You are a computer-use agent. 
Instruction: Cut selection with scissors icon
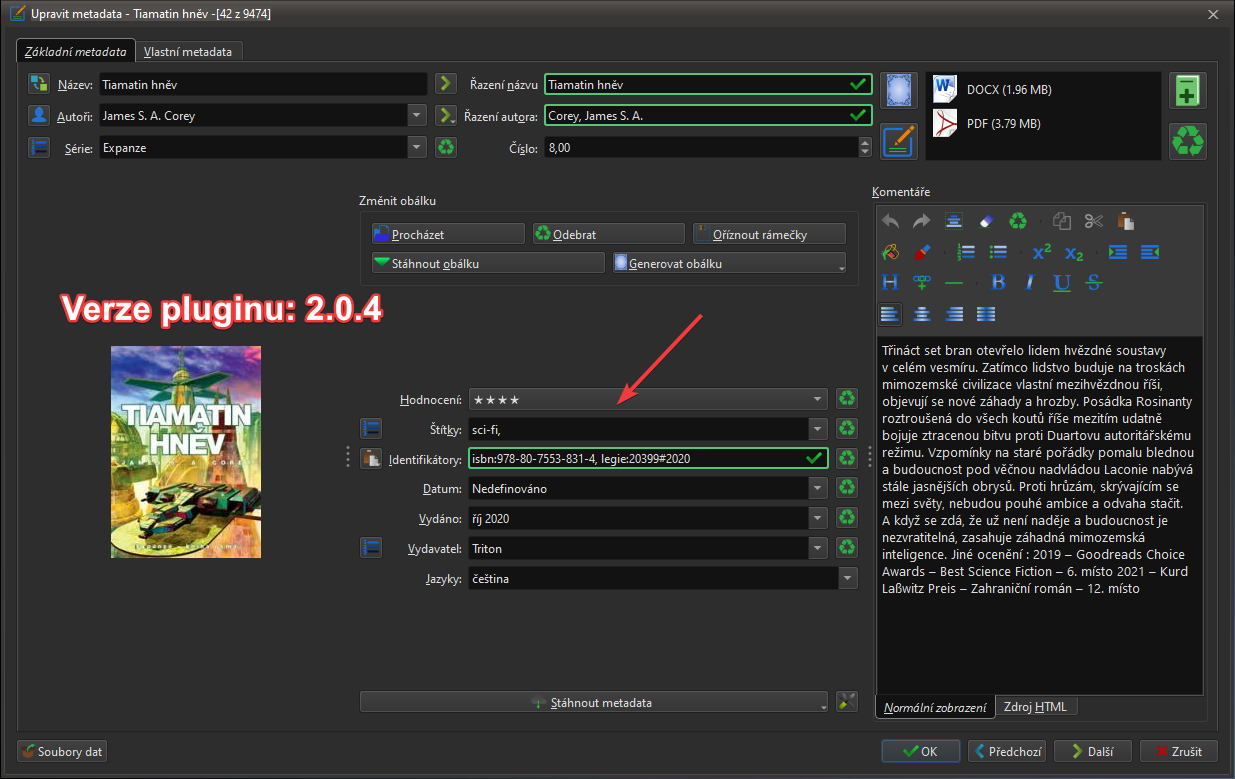1094,221
